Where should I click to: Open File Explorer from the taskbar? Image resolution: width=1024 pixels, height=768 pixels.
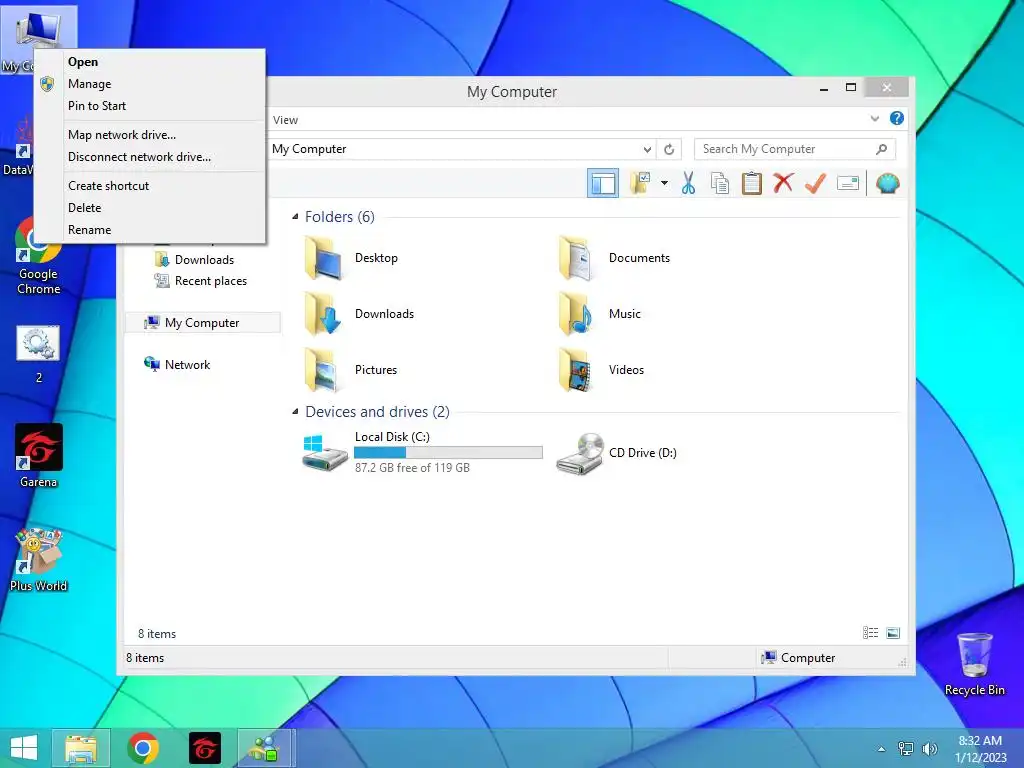(81, 748)
